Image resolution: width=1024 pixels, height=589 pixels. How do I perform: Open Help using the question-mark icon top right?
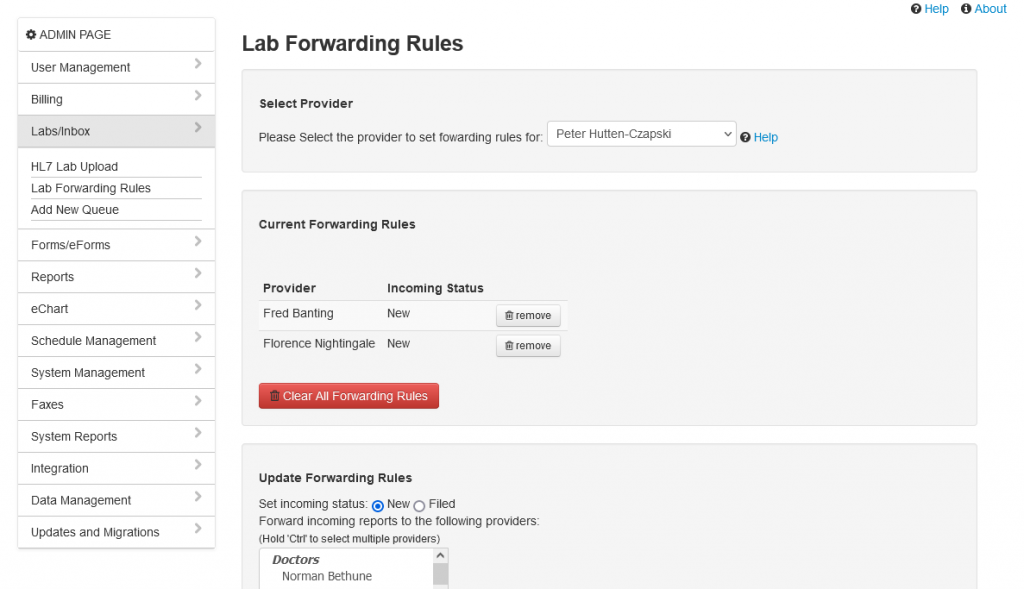(915, 8)
